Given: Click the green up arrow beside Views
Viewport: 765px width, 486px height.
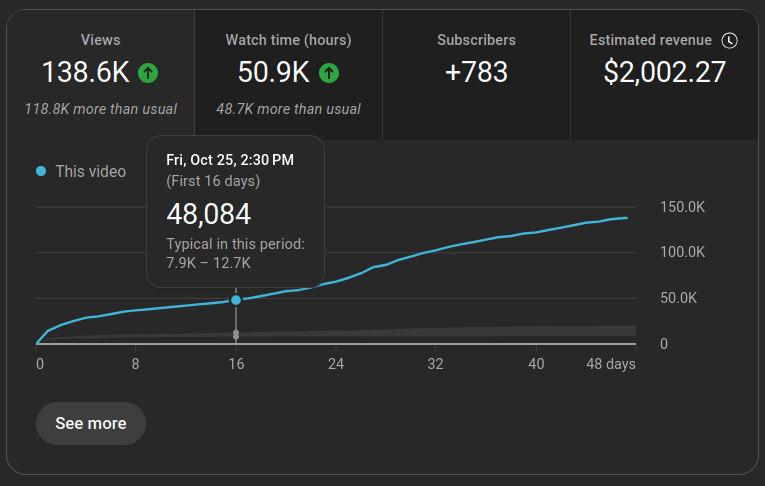Looking at the screenshot, I should 148,73.
